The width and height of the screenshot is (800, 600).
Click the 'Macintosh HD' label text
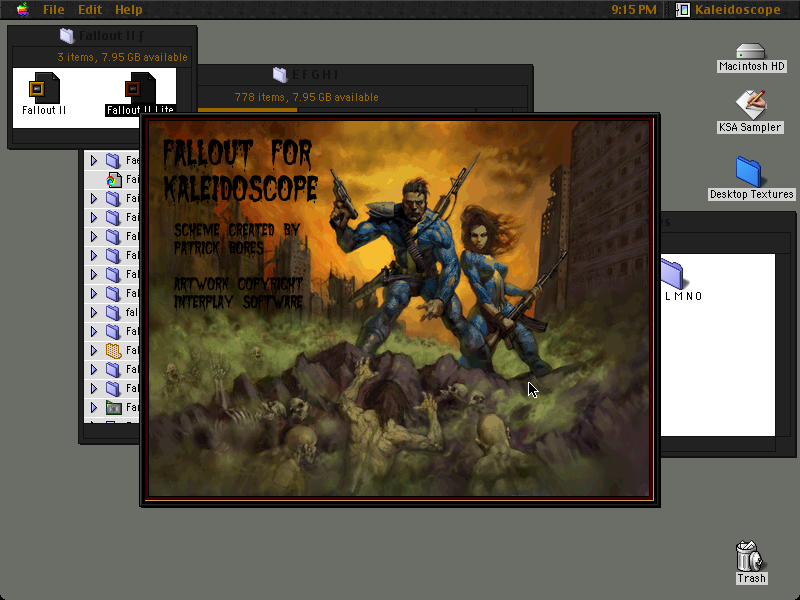752,66
